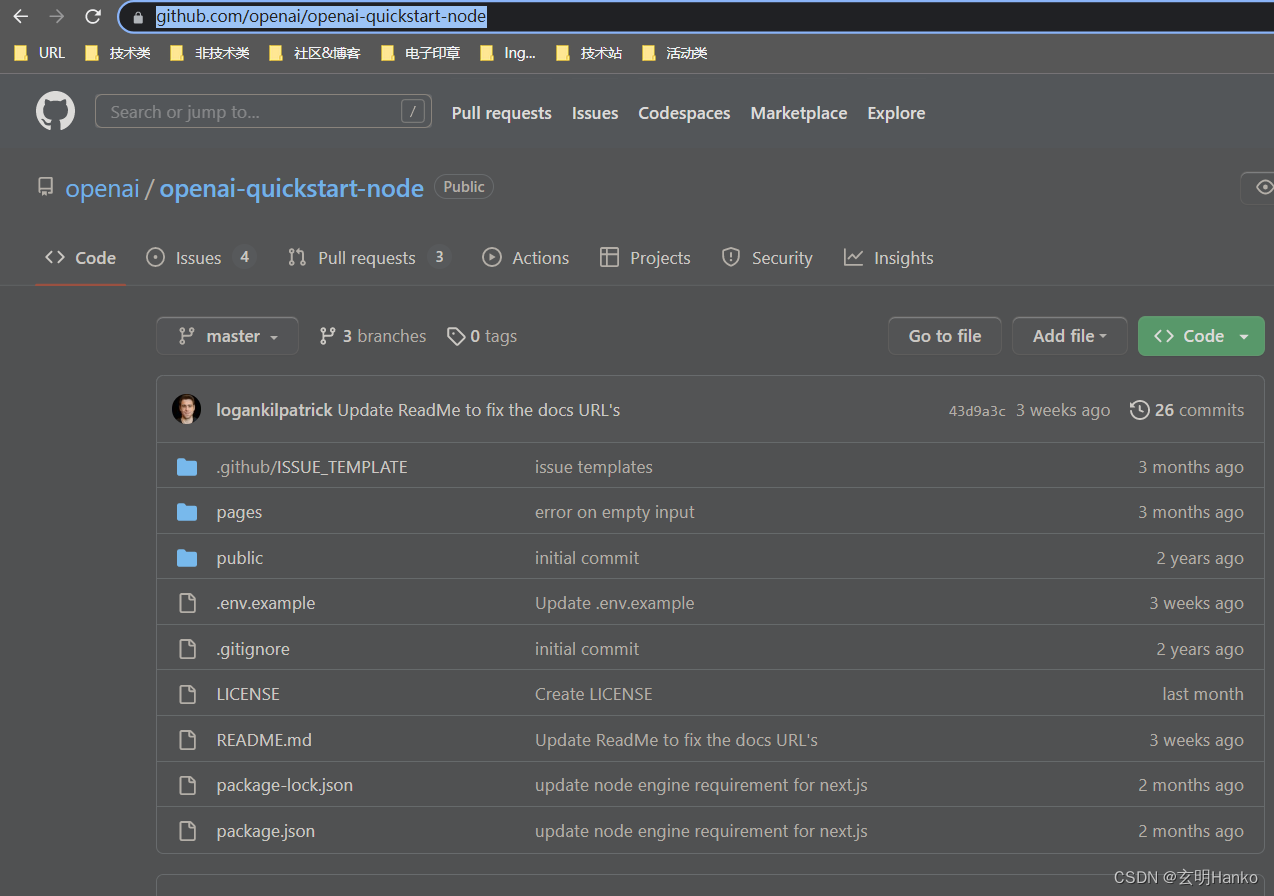Open the URL bookmarks folder

(40, 53)
